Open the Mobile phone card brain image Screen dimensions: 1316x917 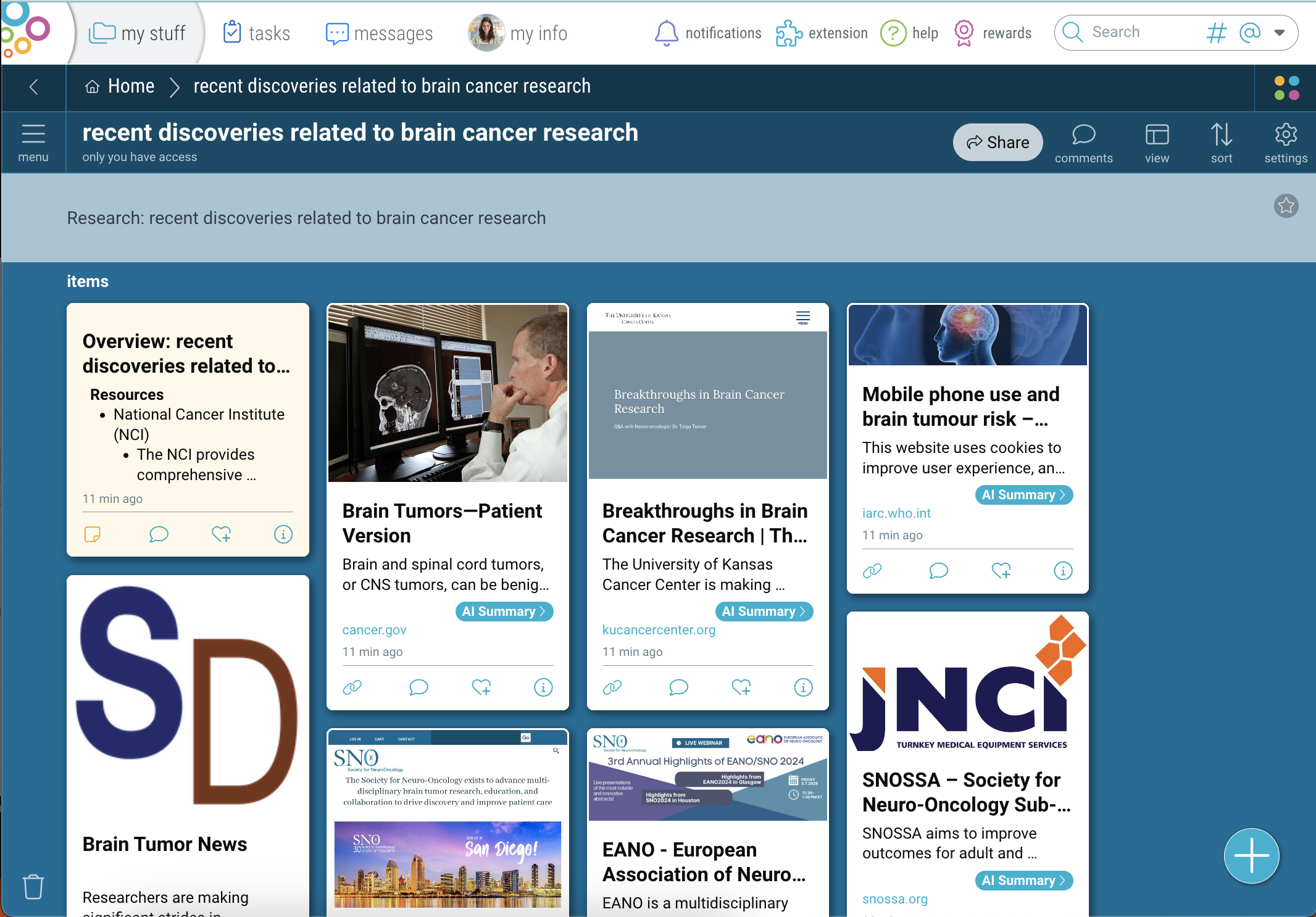tap(968, 335)
